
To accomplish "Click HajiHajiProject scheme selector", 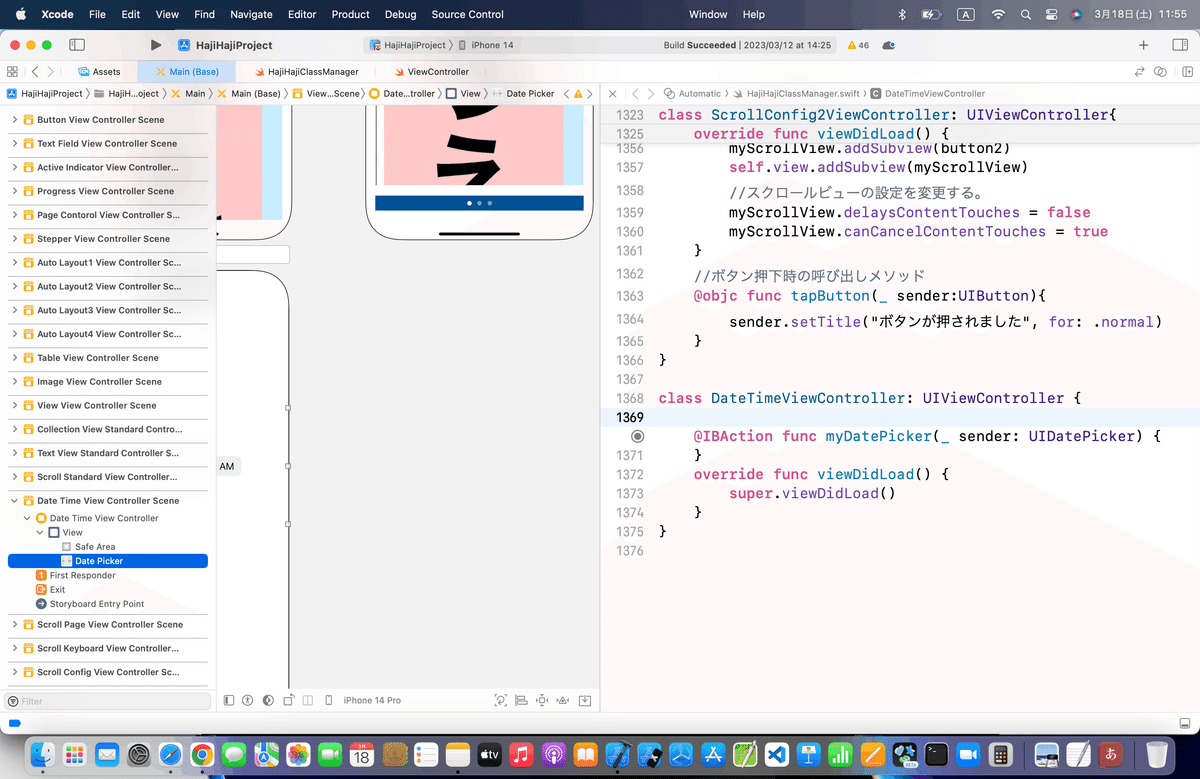I will pos(408,45).
